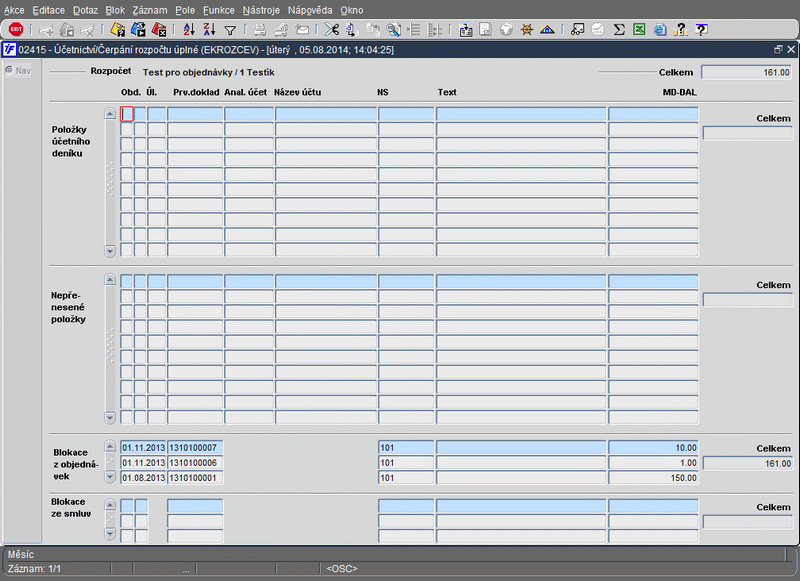Click the top Celkem field showing 161.00
The image size is (800, 581).
tap(747, 72)
